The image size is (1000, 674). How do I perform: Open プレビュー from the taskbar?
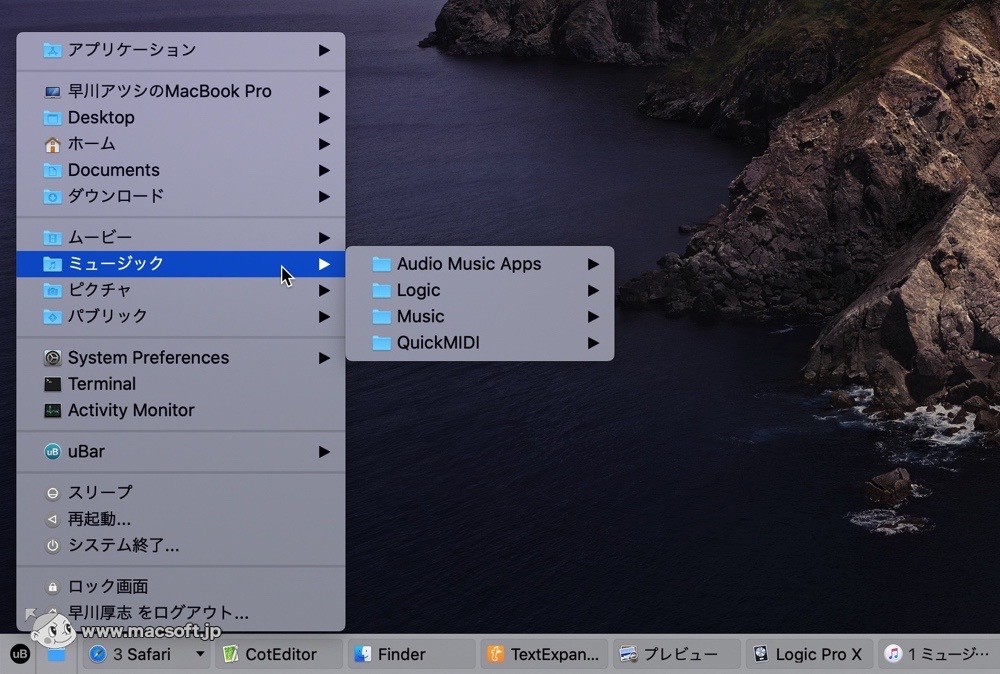pos(677,653)
